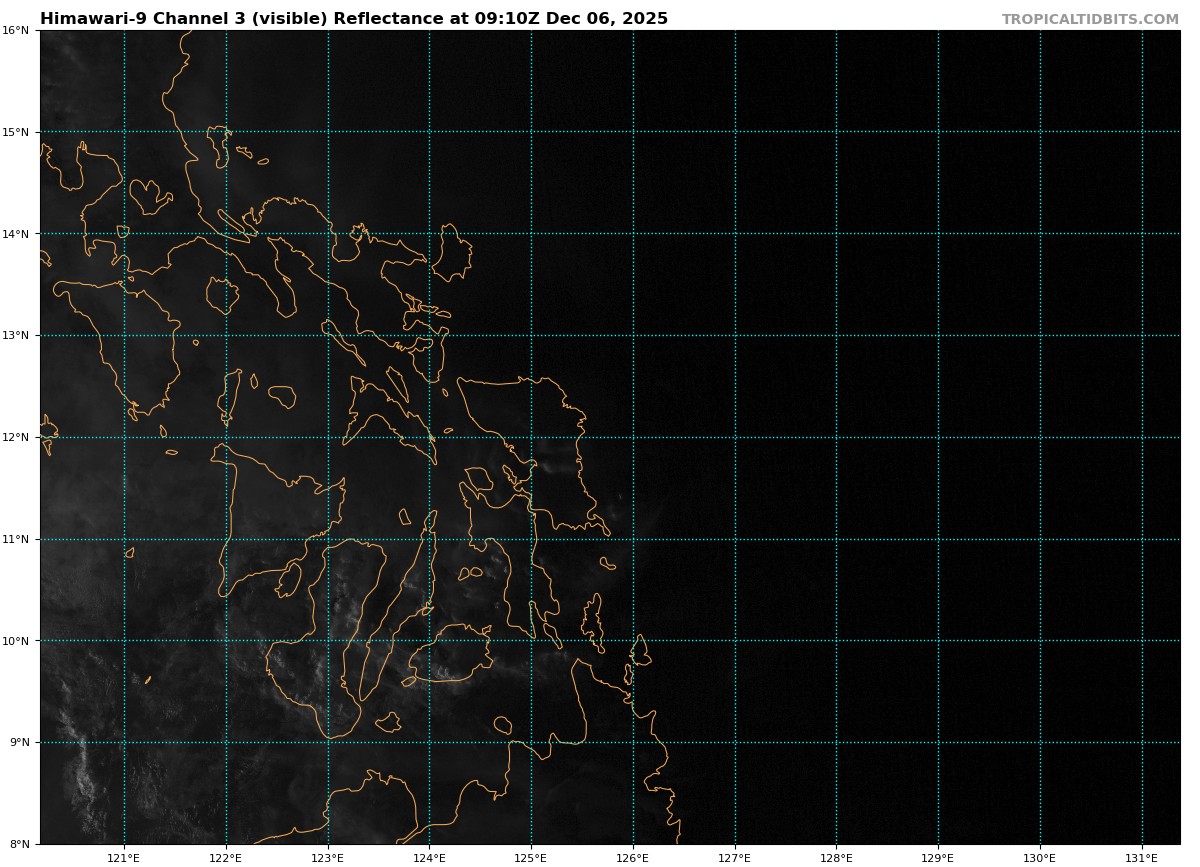Click gridline intersection at 122°E and 15°N
Image resolution: width=1200 pixels, height=867 pixels.
click(226, 132)
